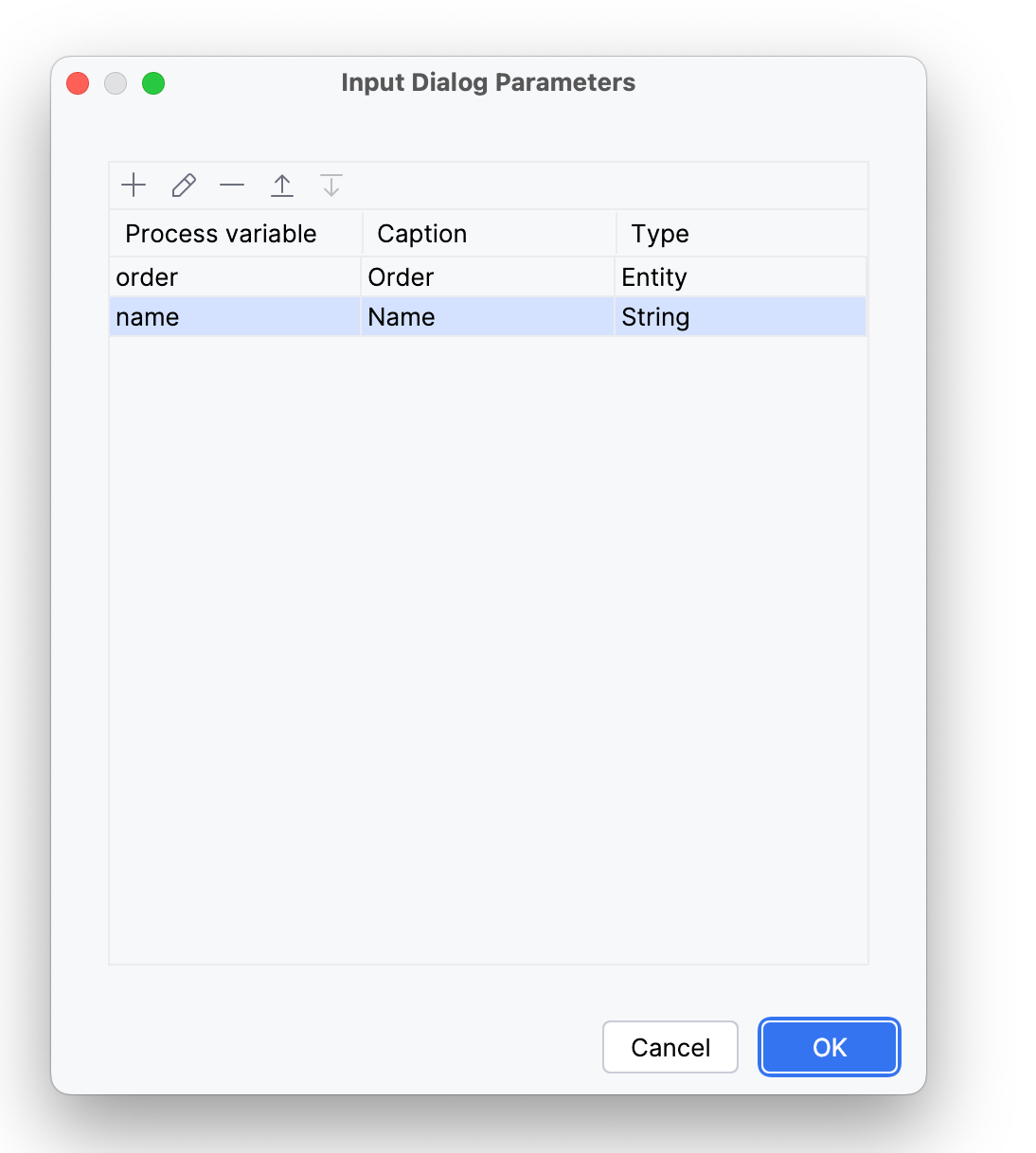This screenshot has height=1153, width=1036.
Task: Maximize the dialog with green button
Action: click(x=153, y=83)
